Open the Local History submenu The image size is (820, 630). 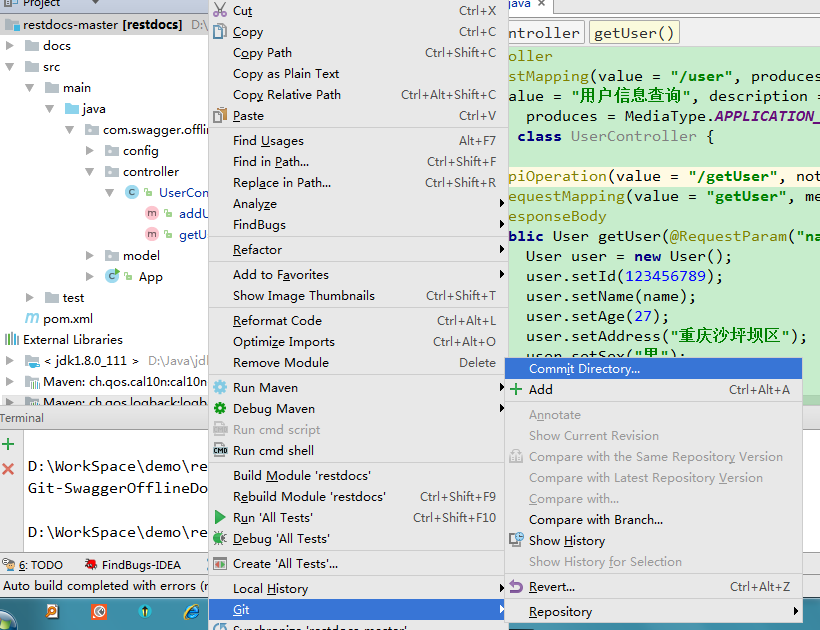[x=358, y=589]
